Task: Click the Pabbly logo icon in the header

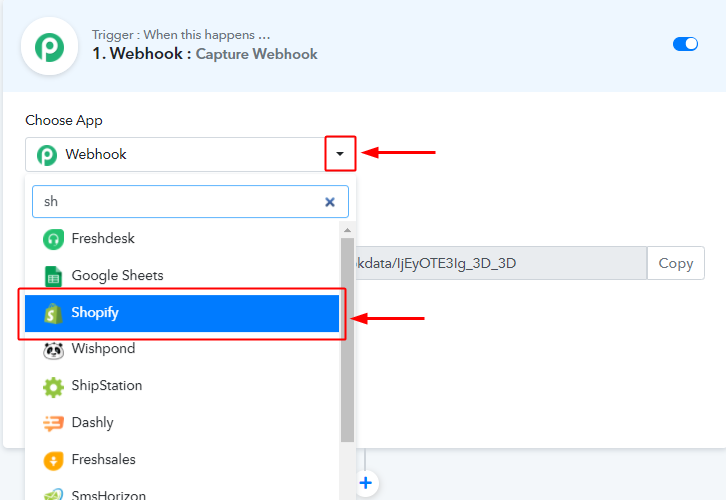Action: (49, 46)
